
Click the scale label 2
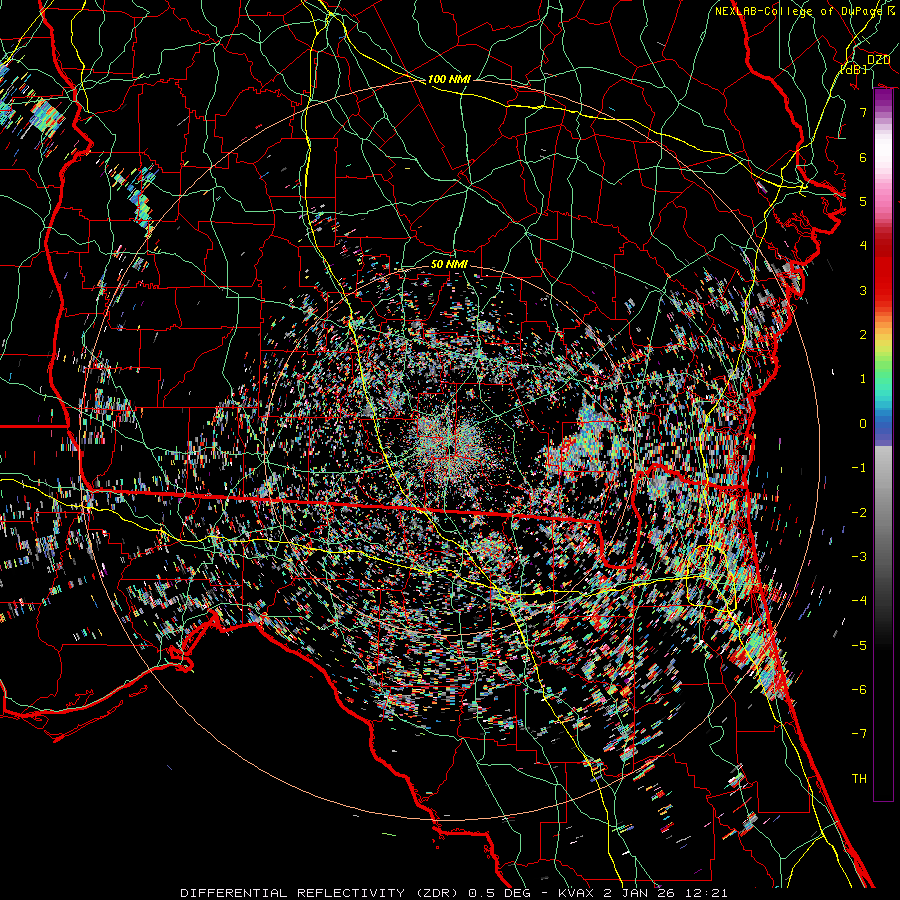(863, 335)
